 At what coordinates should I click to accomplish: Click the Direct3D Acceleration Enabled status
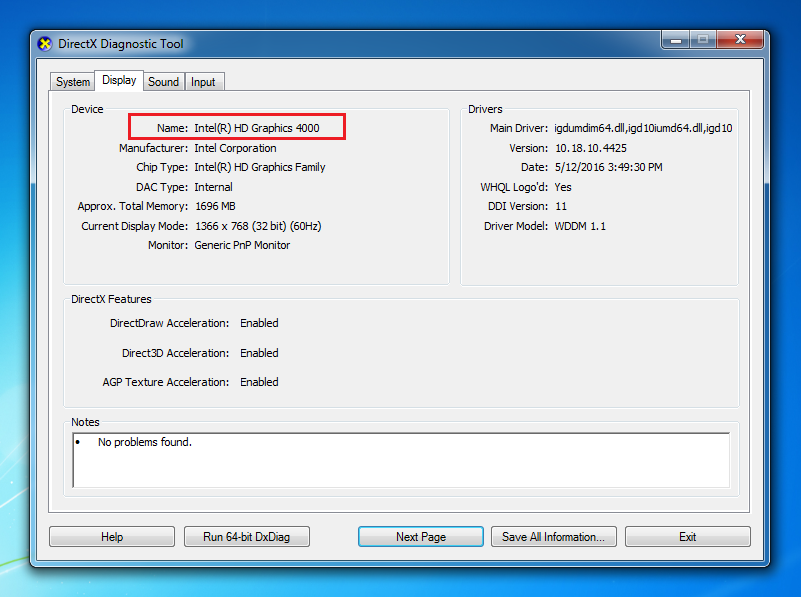[x=259, y=353]
